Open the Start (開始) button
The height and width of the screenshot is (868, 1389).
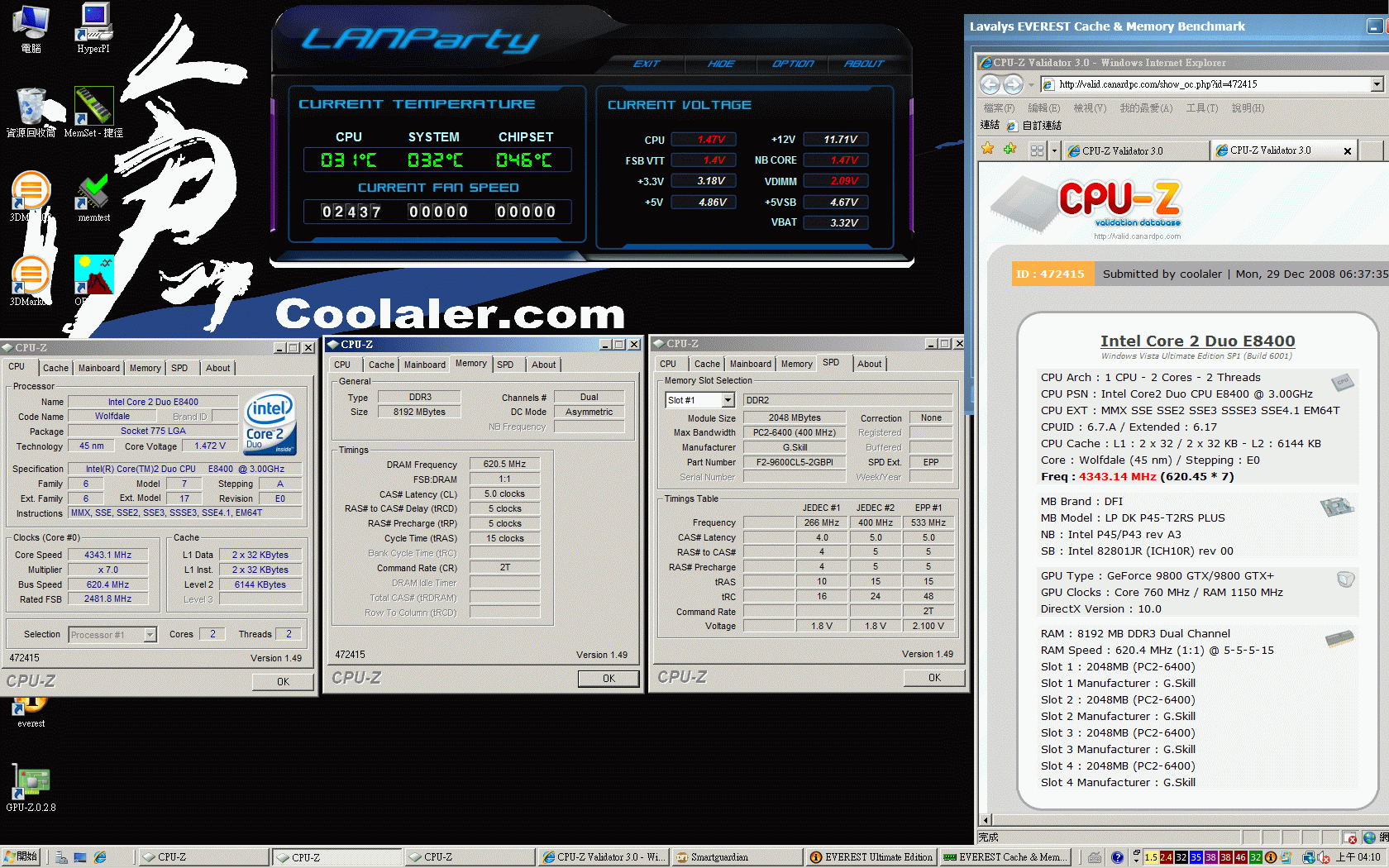click(x=21, y=857)
